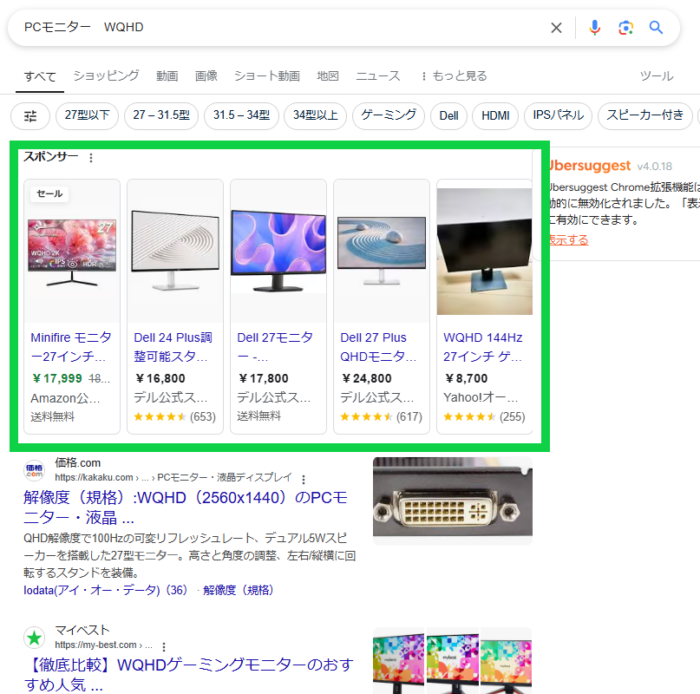The image size is (700, 694).
Task: Filter by 34型以上 chip
Action: point(316,116)
